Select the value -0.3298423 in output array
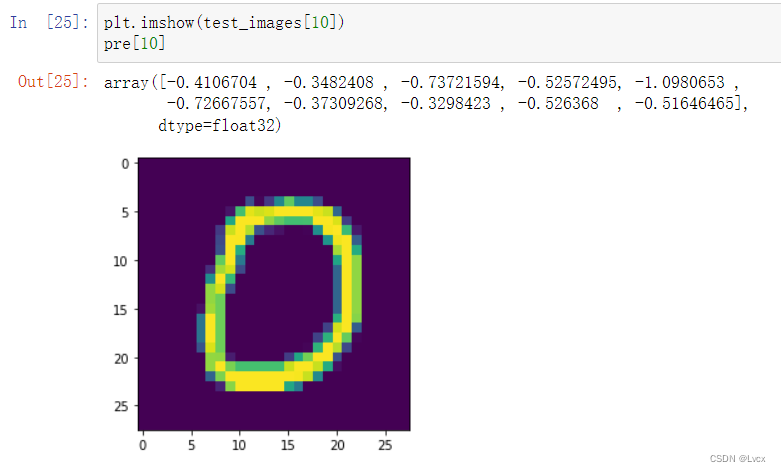Screen dimensions: 781x472 (446, 104)
